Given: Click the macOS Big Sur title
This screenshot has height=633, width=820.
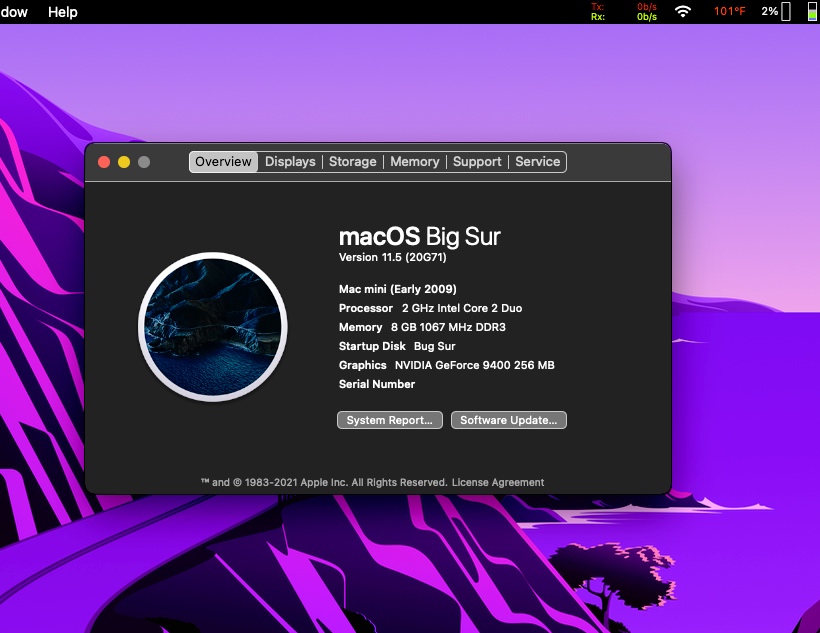Looking at the screenshot, I should click(420, 236).
